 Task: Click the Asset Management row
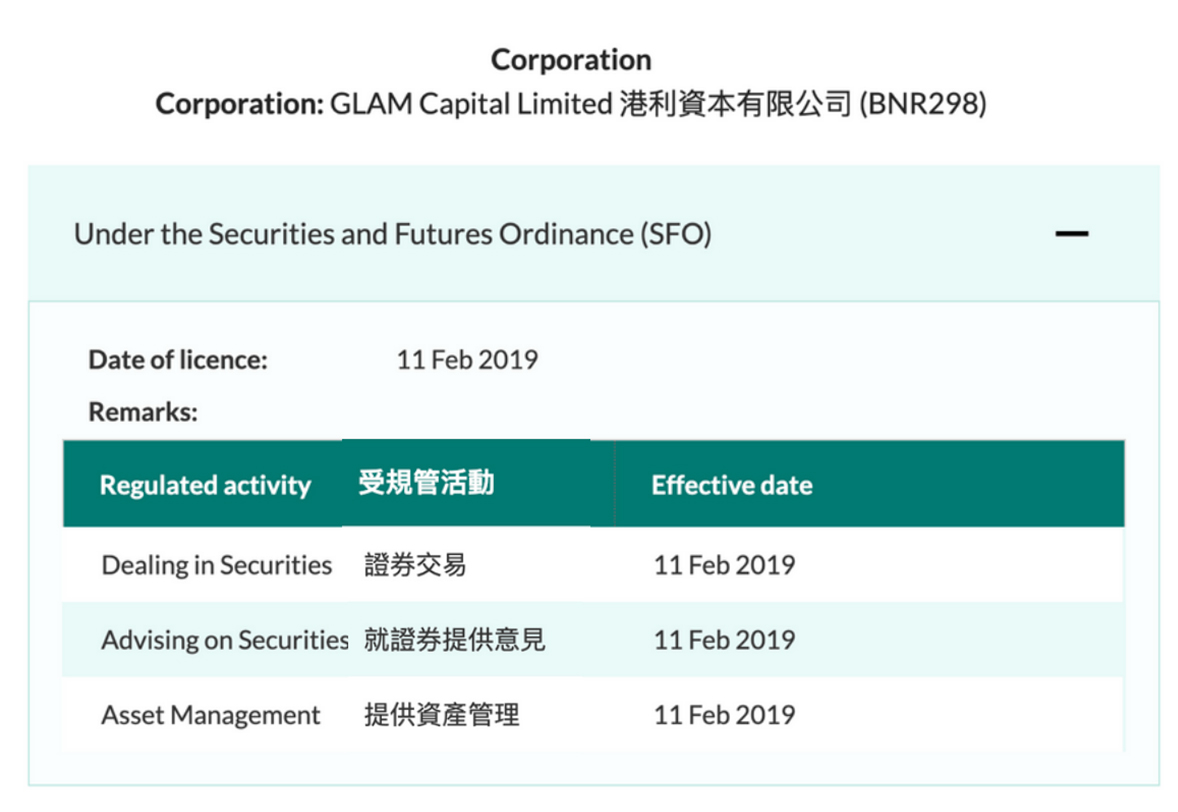tap(593, 714)
